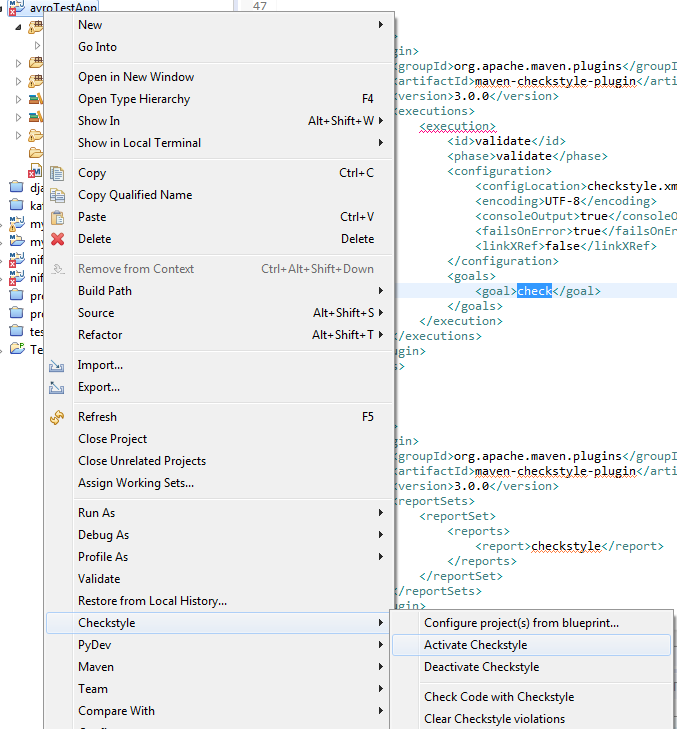Click the Refresh arrows icon
This screenshot has width=677, height=729.
pyautogui.click(x=57, y=418)
